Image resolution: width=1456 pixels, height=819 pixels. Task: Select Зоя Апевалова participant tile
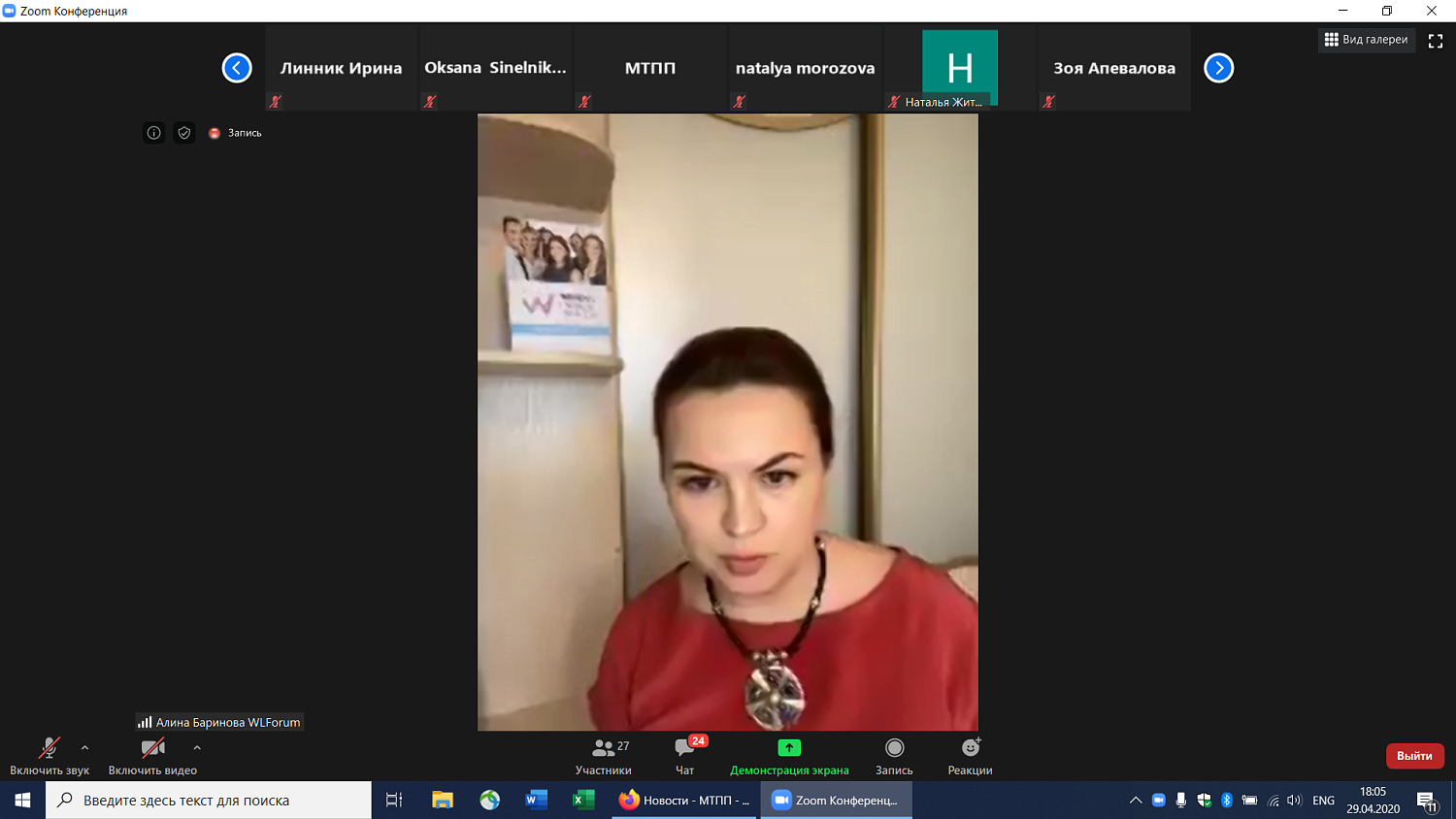coord(1114,68)
